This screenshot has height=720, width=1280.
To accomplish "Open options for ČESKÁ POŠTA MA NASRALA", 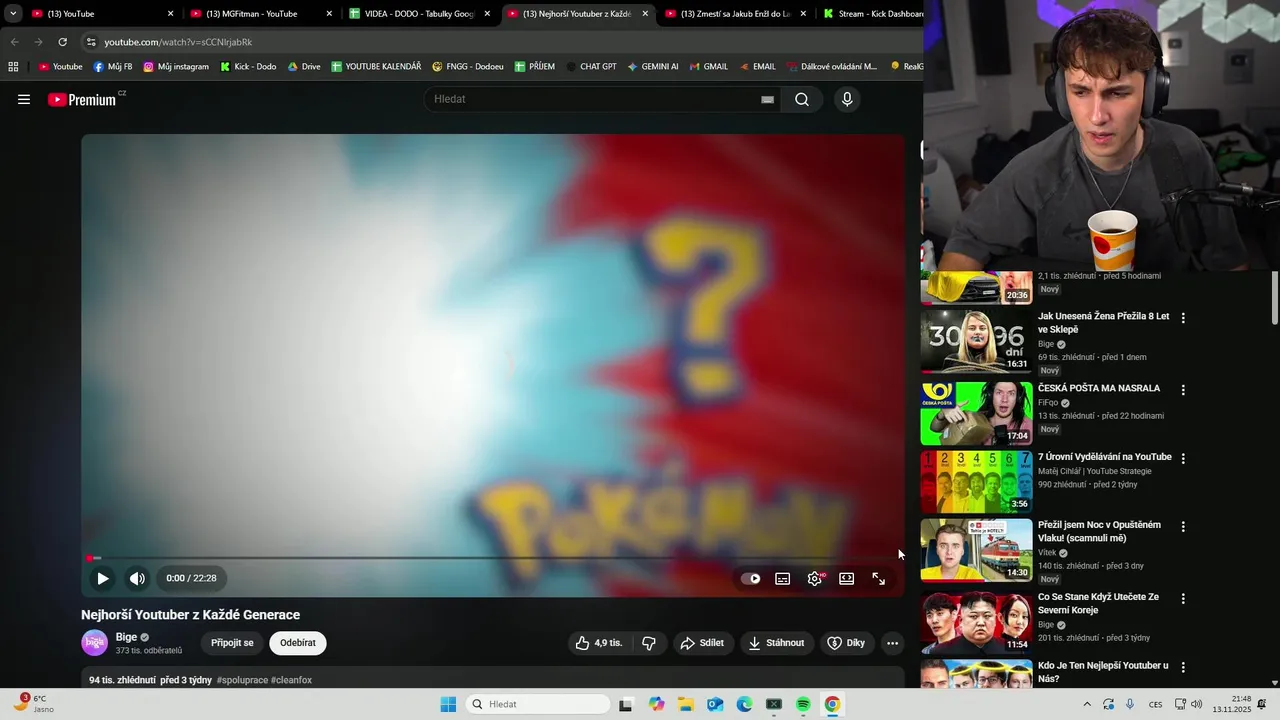I will tap(1183, 390).
